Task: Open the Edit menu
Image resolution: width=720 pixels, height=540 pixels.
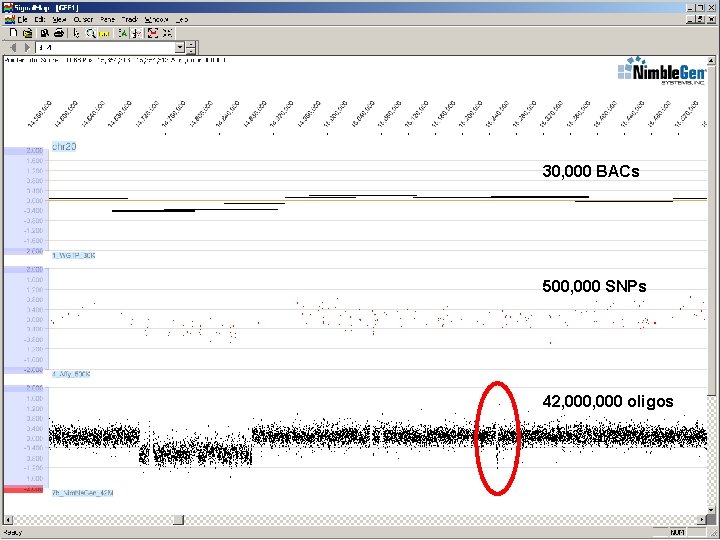Action: coord(40,20)
